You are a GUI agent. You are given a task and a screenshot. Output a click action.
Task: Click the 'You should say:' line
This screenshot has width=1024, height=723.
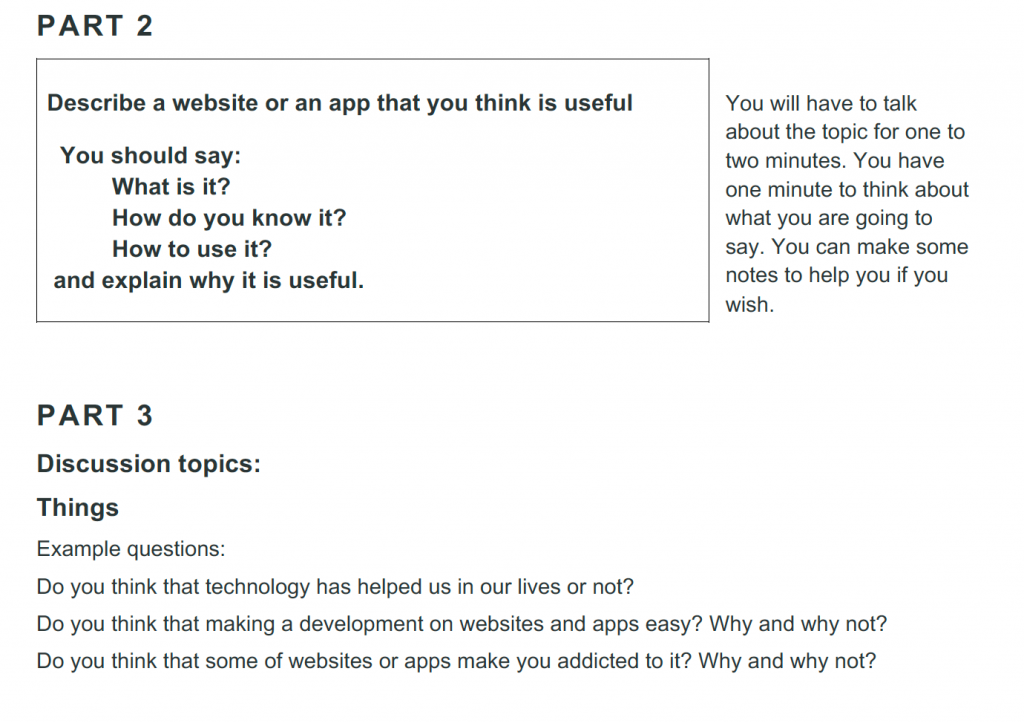[x=150, y=156]
